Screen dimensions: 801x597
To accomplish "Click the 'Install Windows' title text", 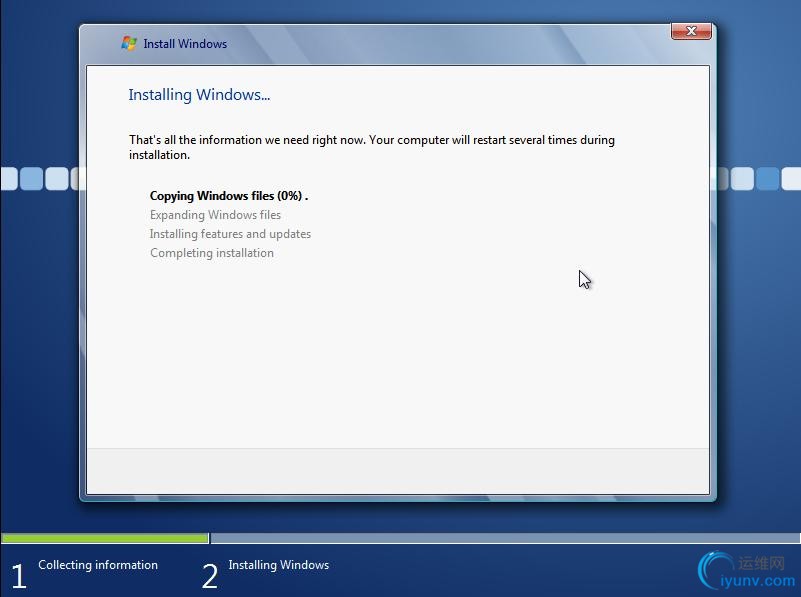I will point(185,44).
